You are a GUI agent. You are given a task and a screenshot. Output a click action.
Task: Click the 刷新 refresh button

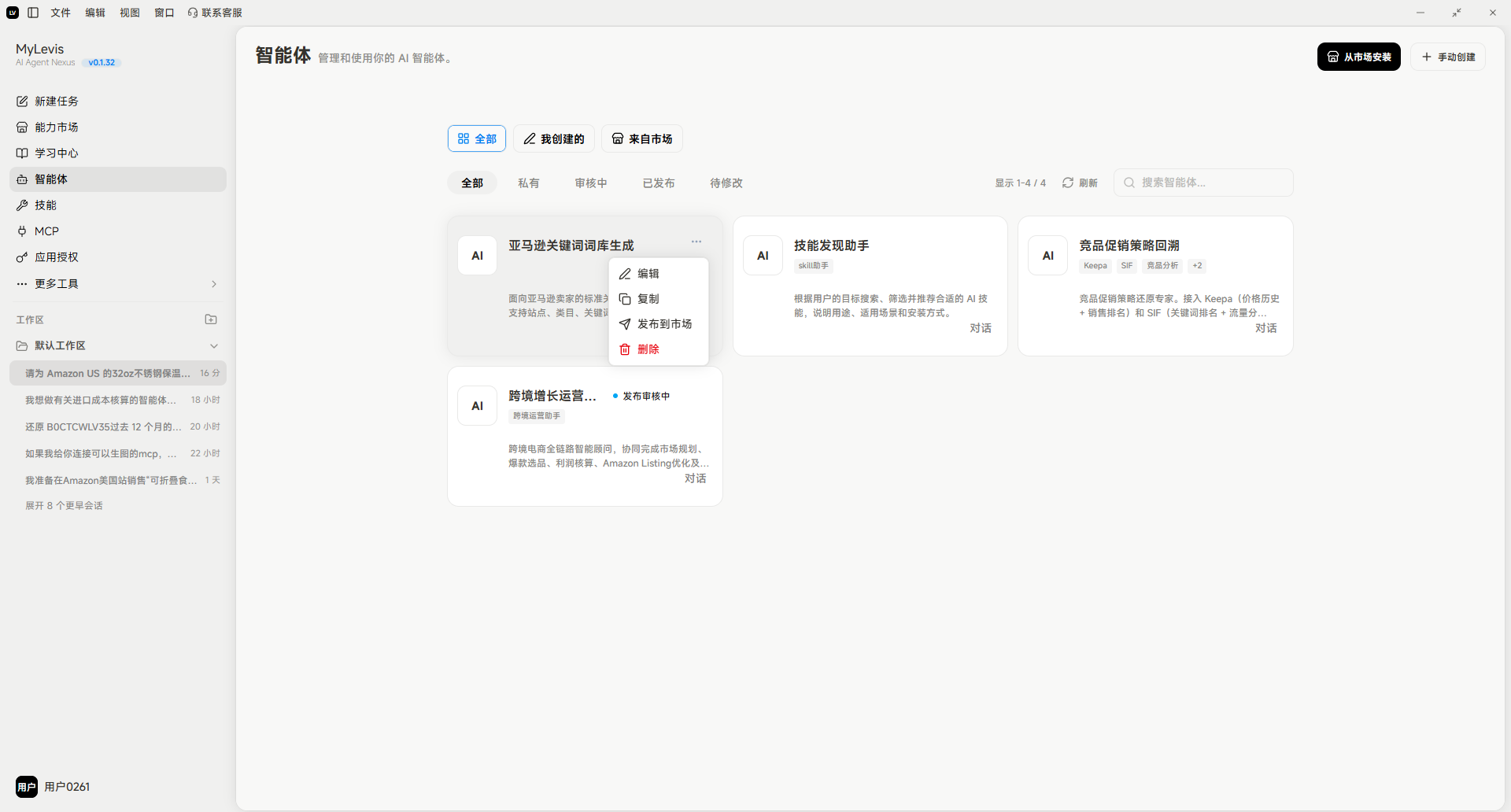[1080, 183]
